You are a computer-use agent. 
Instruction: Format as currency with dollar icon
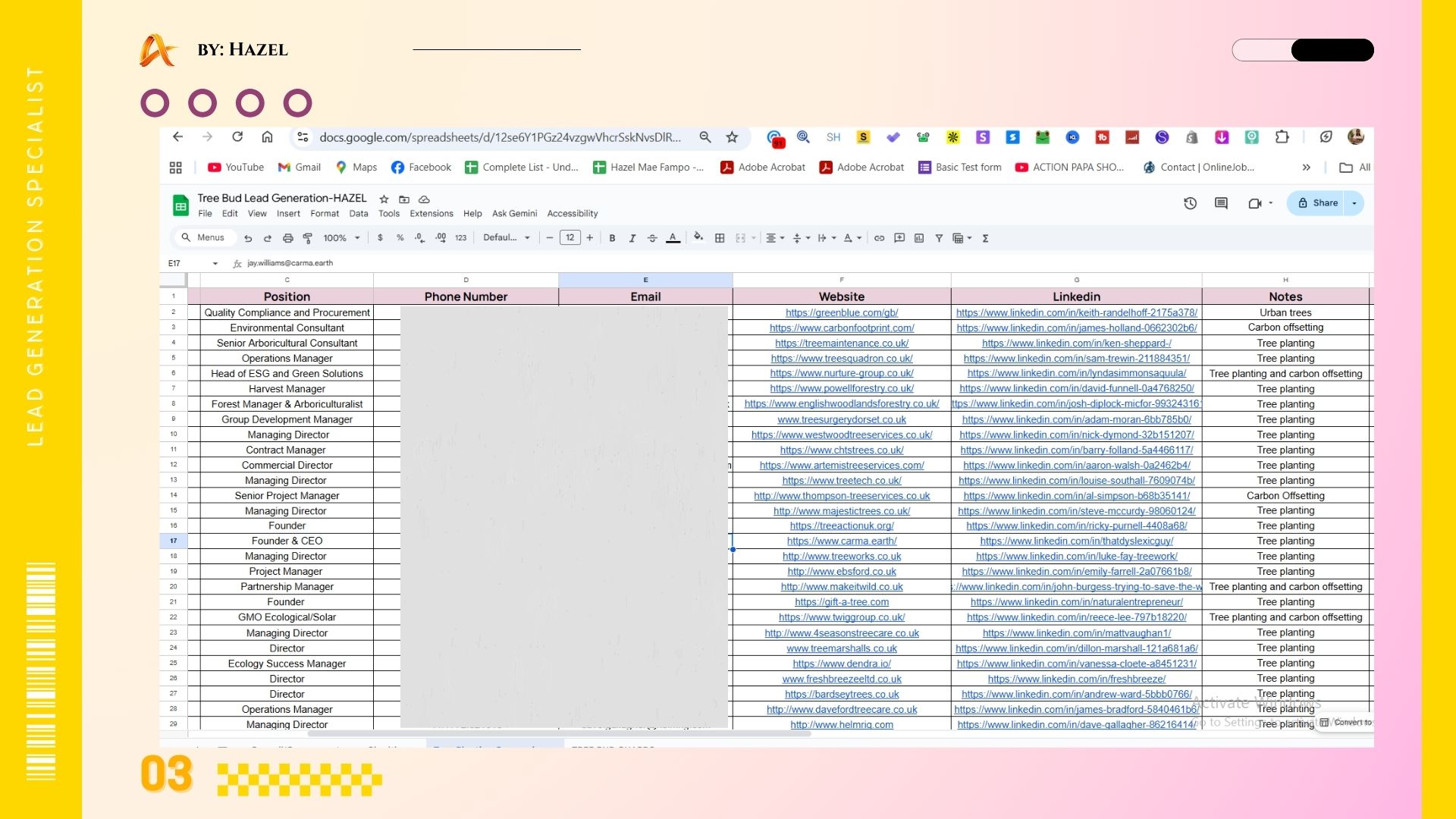[380, 238]
